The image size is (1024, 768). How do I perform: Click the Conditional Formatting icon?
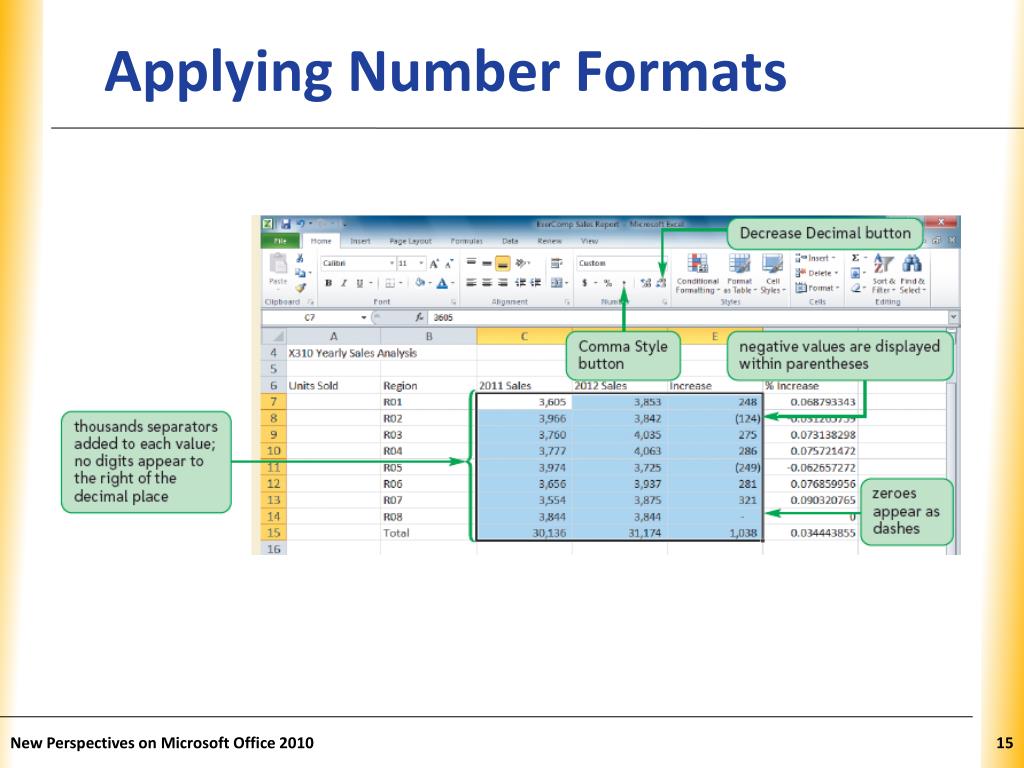[697, 264]
